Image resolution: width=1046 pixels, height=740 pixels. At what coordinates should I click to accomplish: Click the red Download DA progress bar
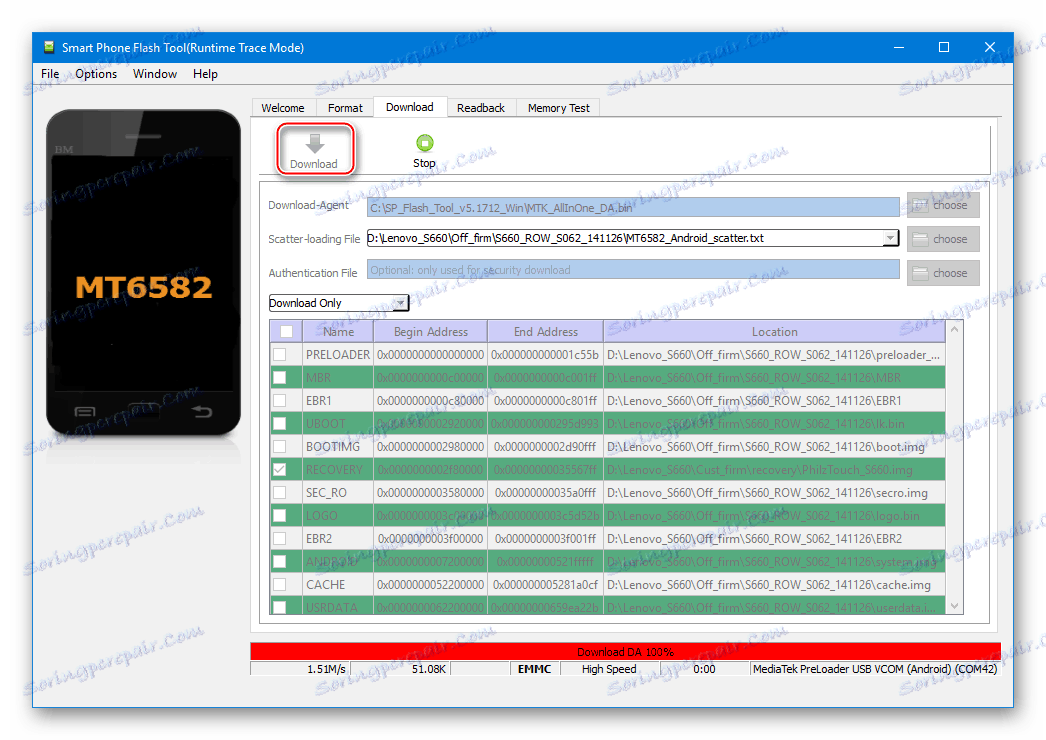point(625,651)
